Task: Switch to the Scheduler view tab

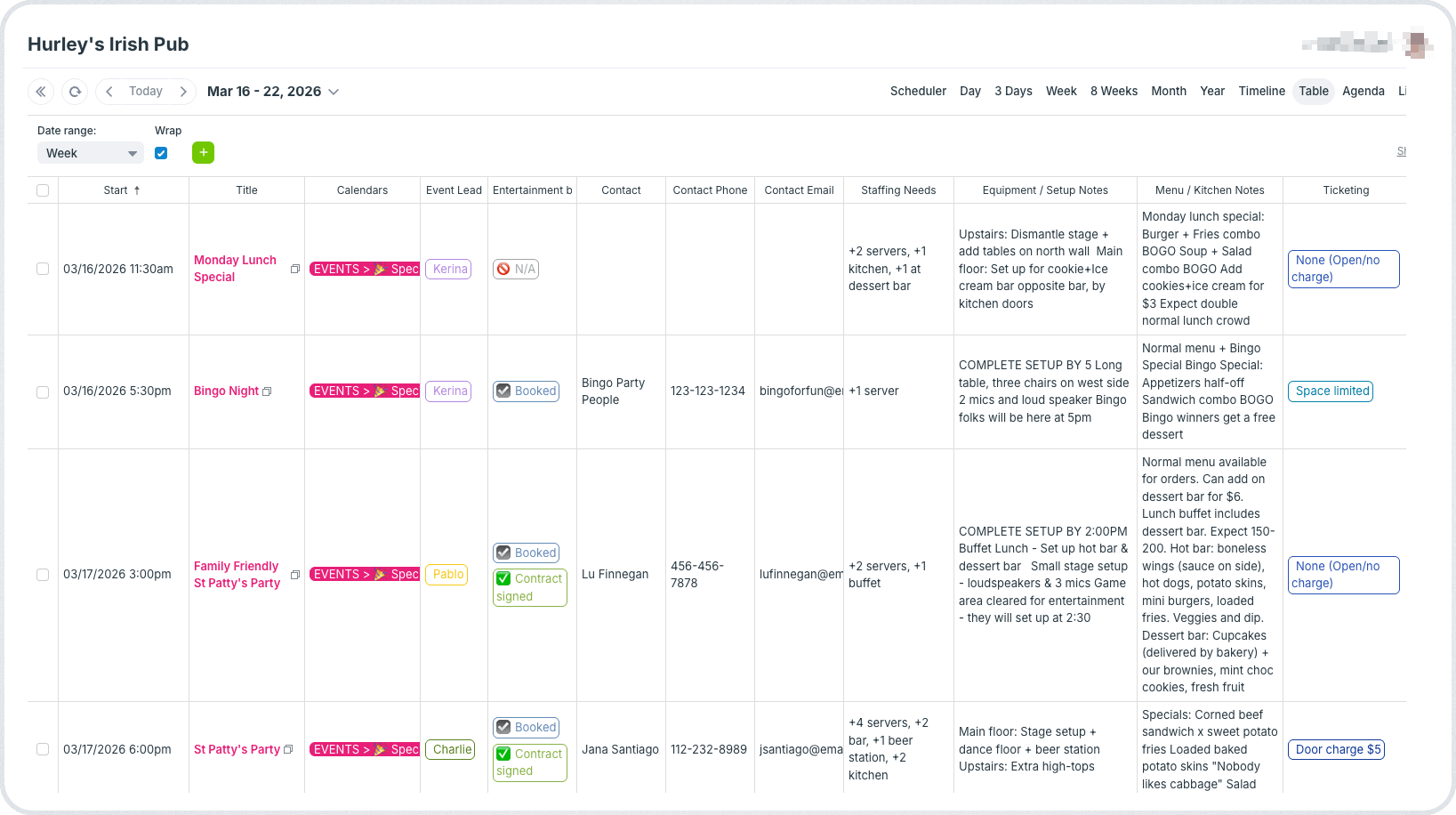Action: click(918, 92)
